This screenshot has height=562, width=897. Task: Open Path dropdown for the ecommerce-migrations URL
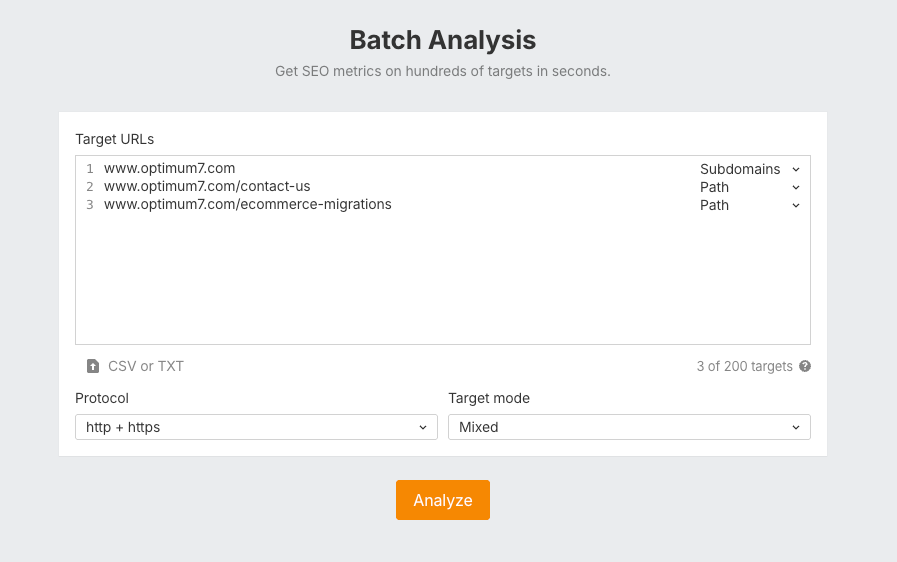(750, 205)
